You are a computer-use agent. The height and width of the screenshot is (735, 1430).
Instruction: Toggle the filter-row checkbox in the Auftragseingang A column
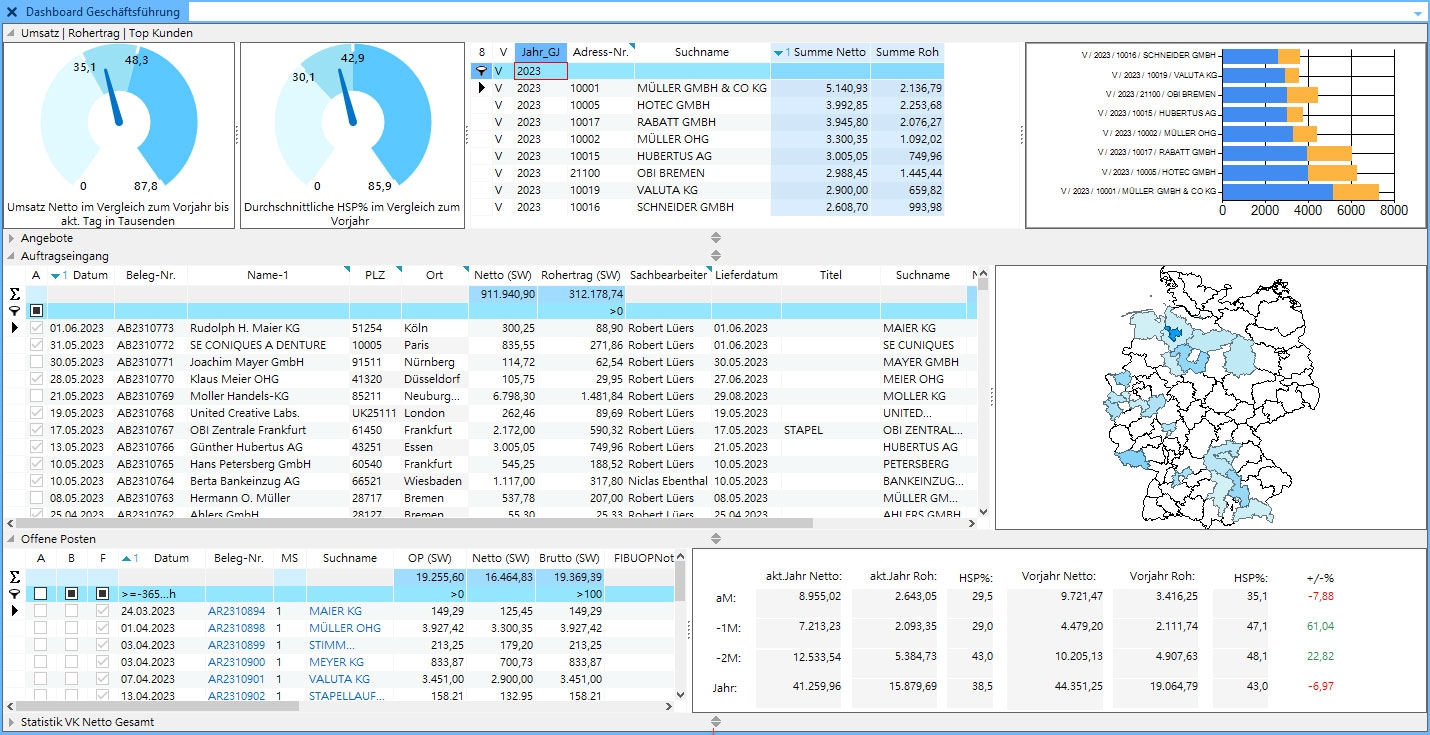pos(37,311)
